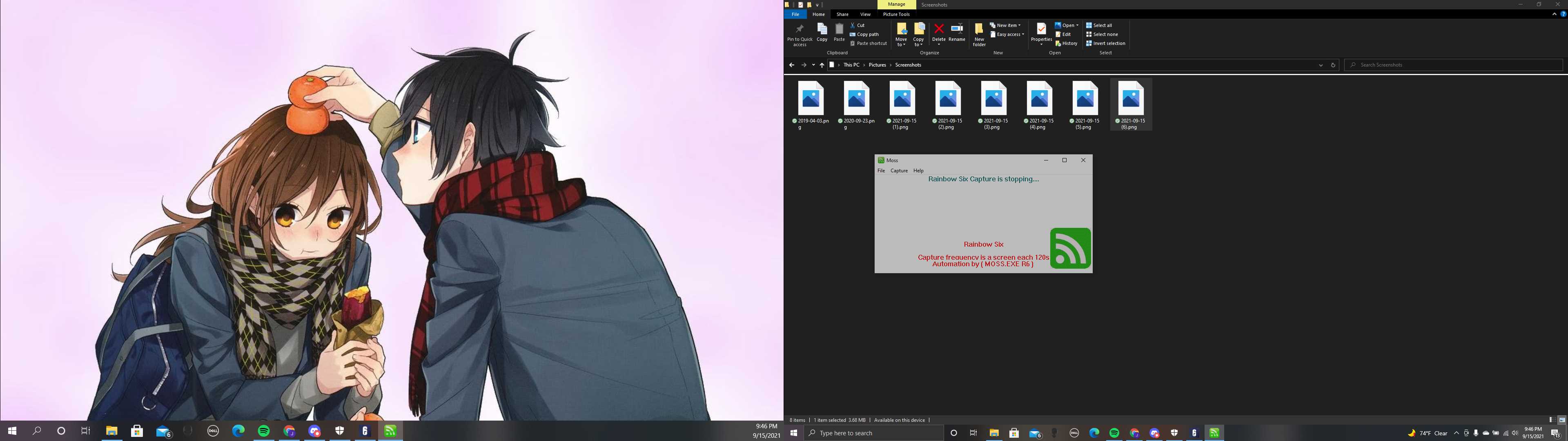This screenshot has height=441, width=1568.
Task: Open Task View on the left taskbar
Action: pyautogui.click(x=85, y=431)
